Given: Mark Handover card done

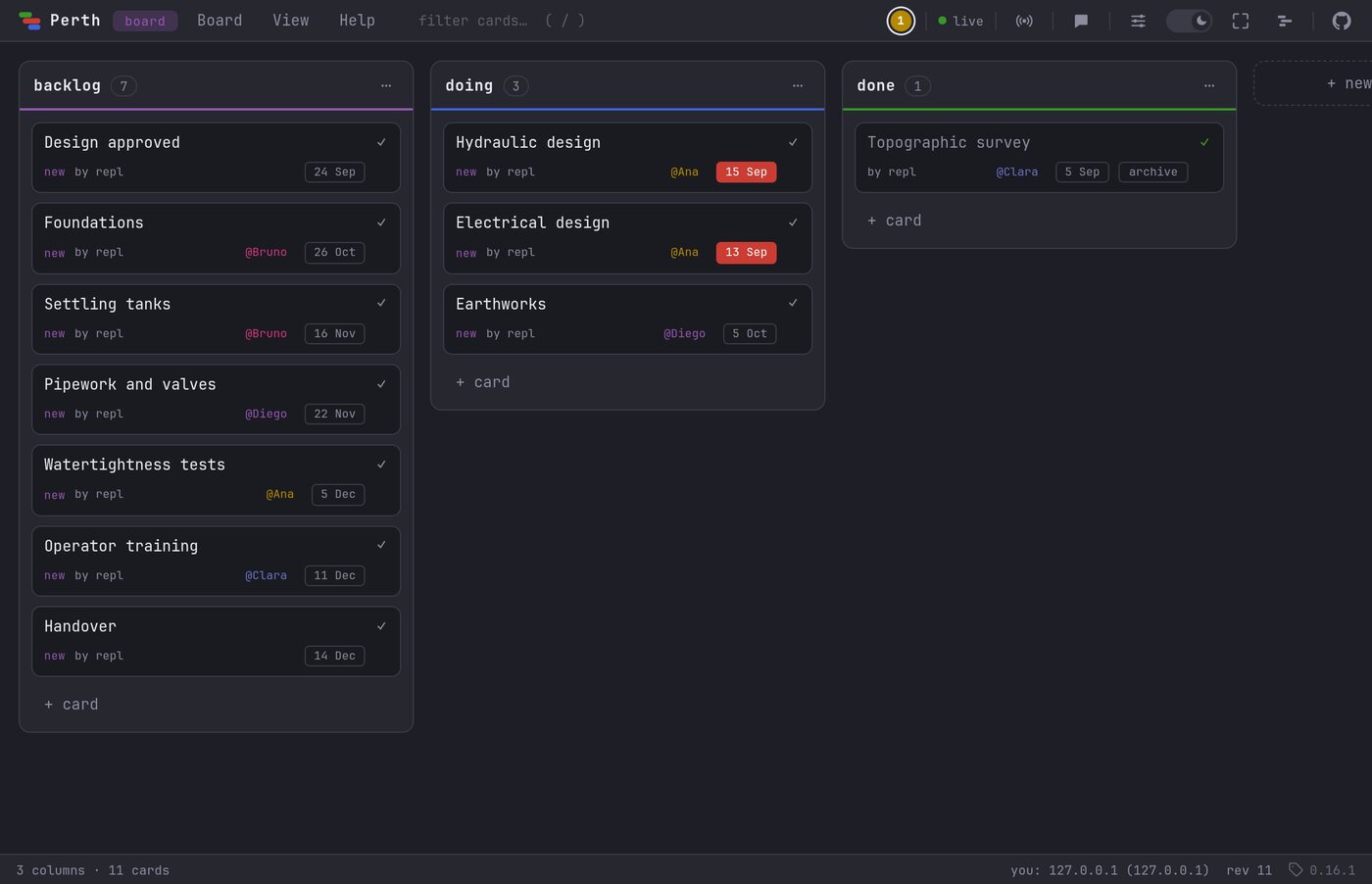Looking at the screenshot, I should [381, 626].
